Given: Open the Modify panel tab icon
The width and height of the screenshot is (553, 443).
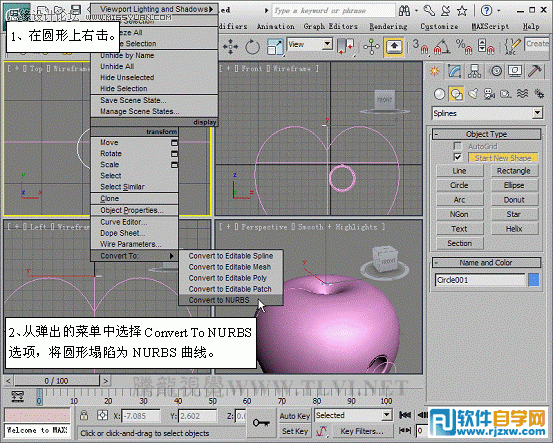Looking at the screenshot, I should click(x=455, y=71).
